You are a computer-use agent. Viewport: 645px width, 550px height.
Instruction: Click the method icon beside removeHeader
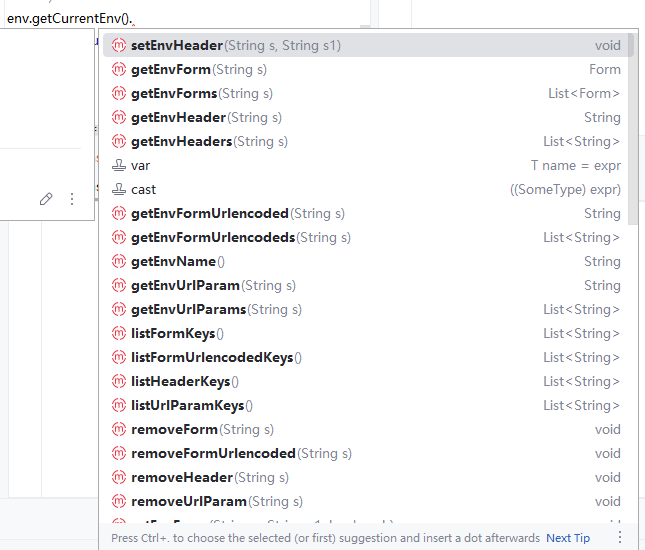point(119,478)
